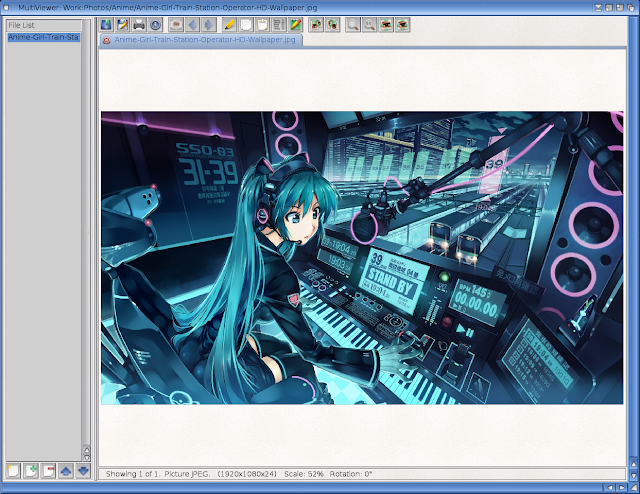Click the 'Rotation: 0°' status text
The width and height of the screenshot is (640, 494).
point(351,474)
